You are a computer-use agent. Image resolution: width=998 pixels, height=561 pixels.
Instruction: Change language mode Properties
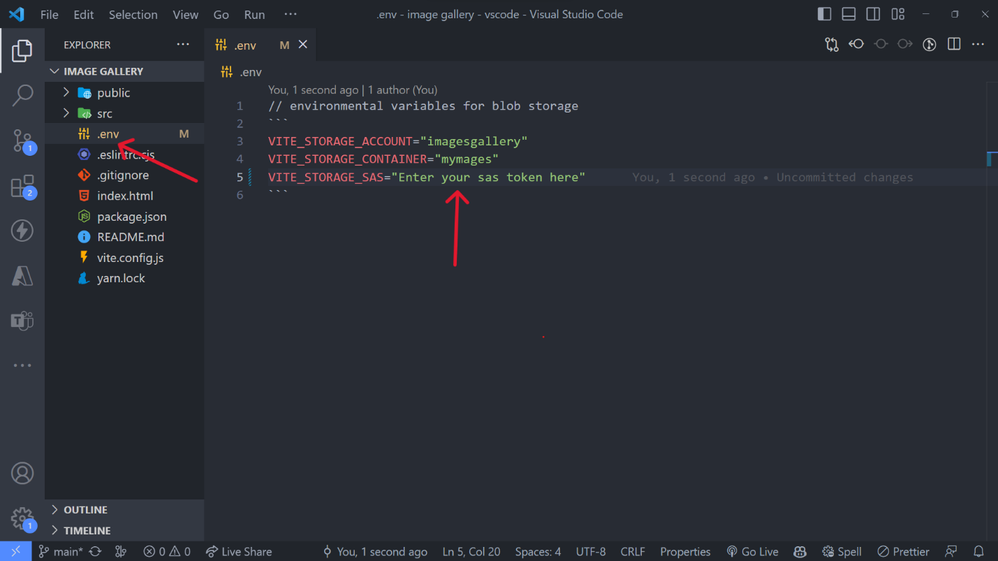pyautogui.click(x=685, y=551)
